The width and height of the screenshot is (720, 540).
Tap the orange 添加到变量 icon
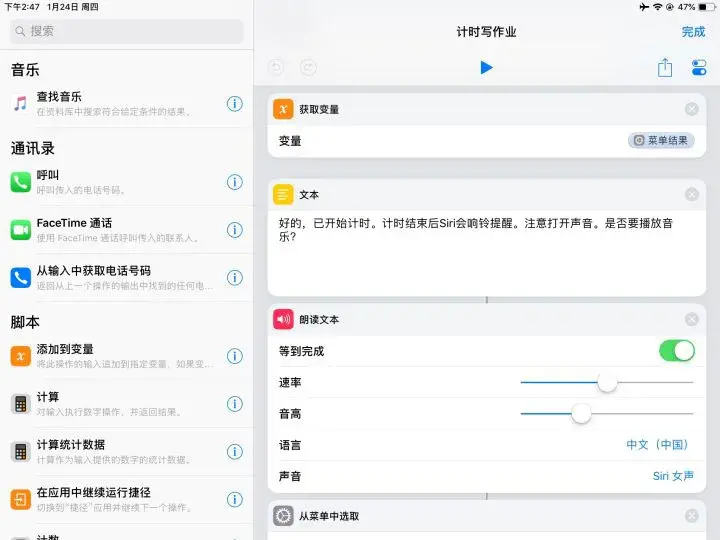pyautogui.click(x=20, y=356)
